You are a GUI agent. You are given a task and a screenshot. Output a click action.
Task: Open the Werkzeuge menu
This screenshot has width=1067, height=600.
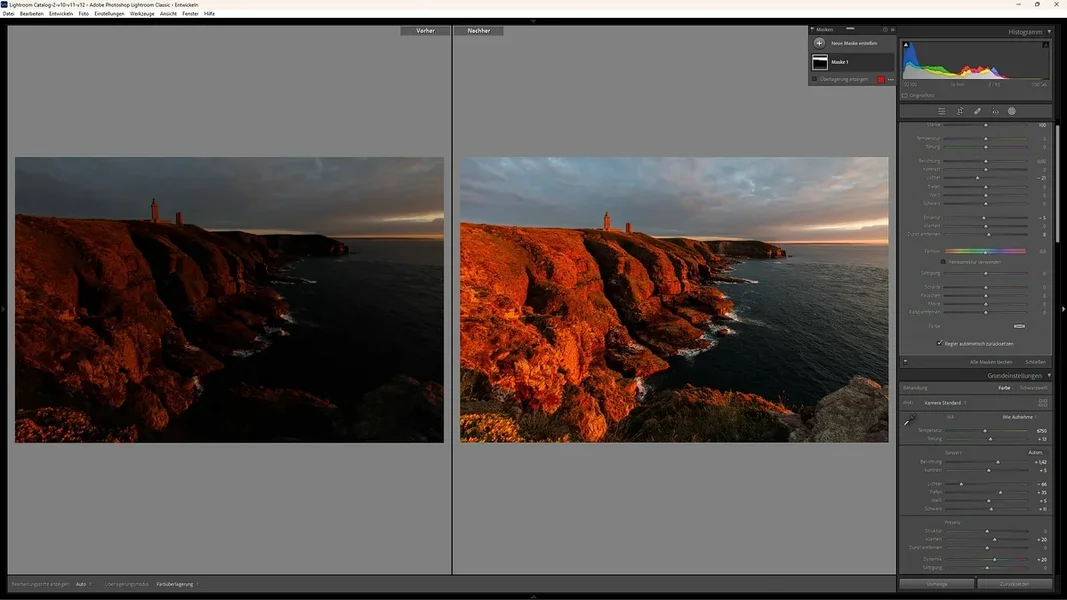coord(142,14)
